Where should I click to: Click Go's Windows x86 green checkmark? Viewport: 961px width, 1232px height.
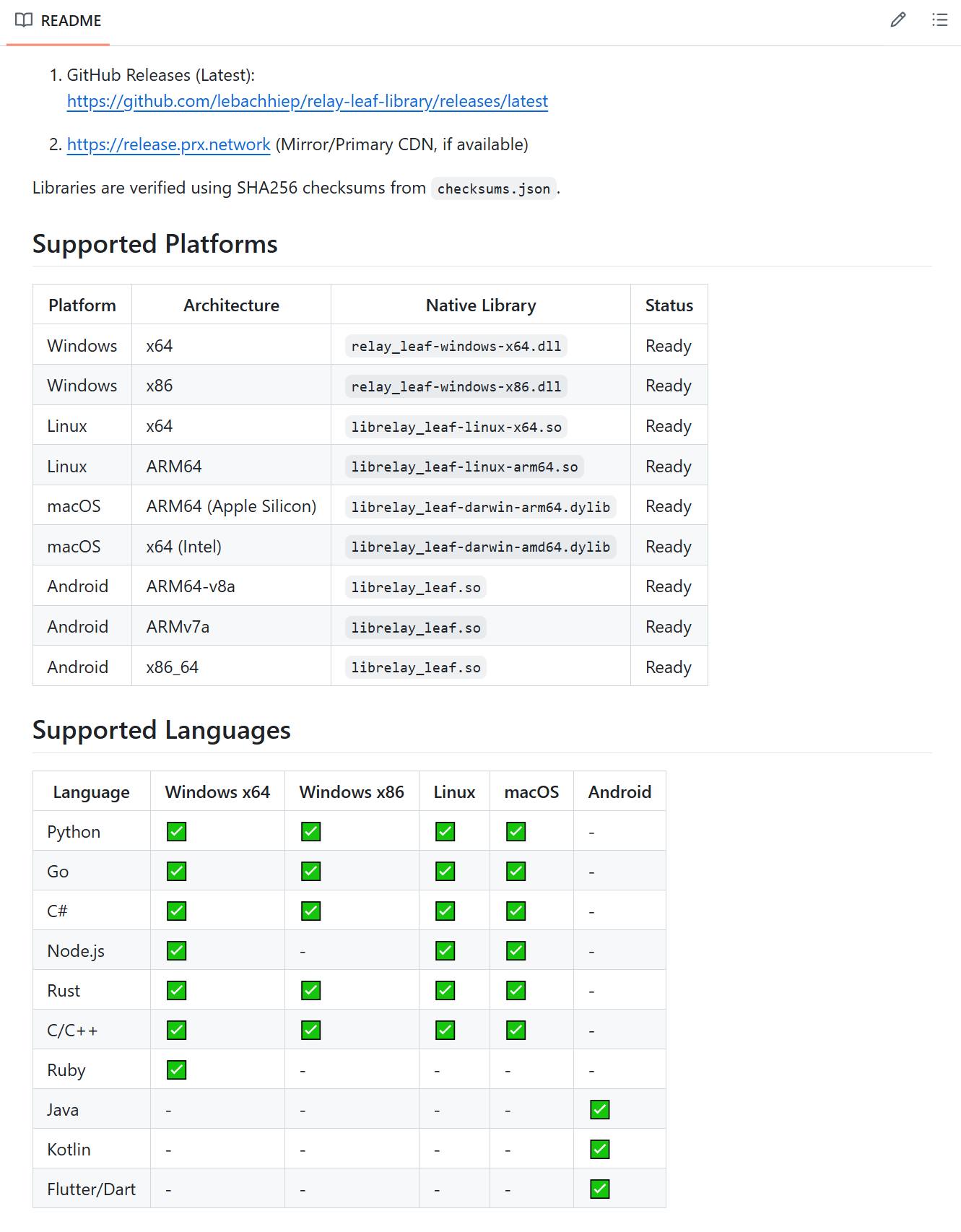coord(311,872)
